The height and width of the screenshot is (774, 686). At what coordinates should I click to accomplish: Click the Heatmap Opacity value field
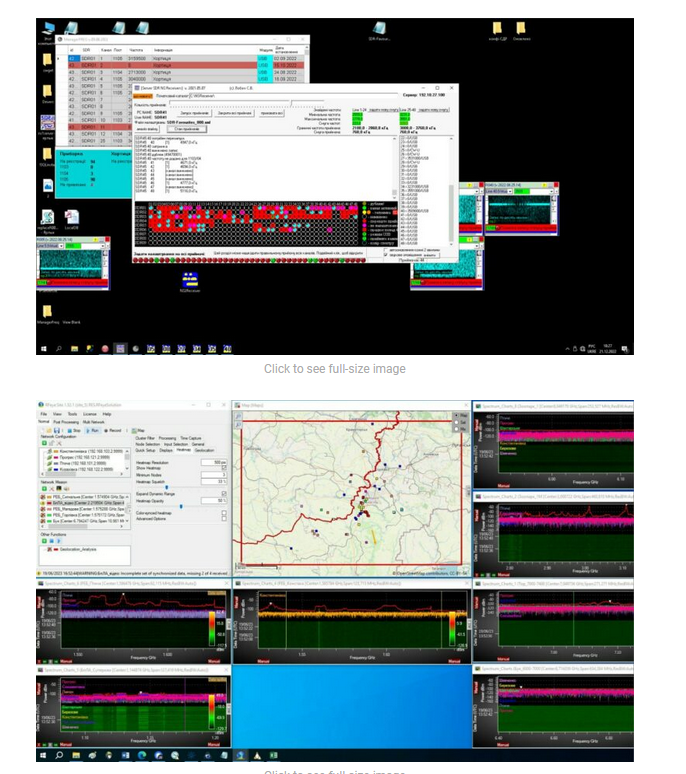pos(214,501)
